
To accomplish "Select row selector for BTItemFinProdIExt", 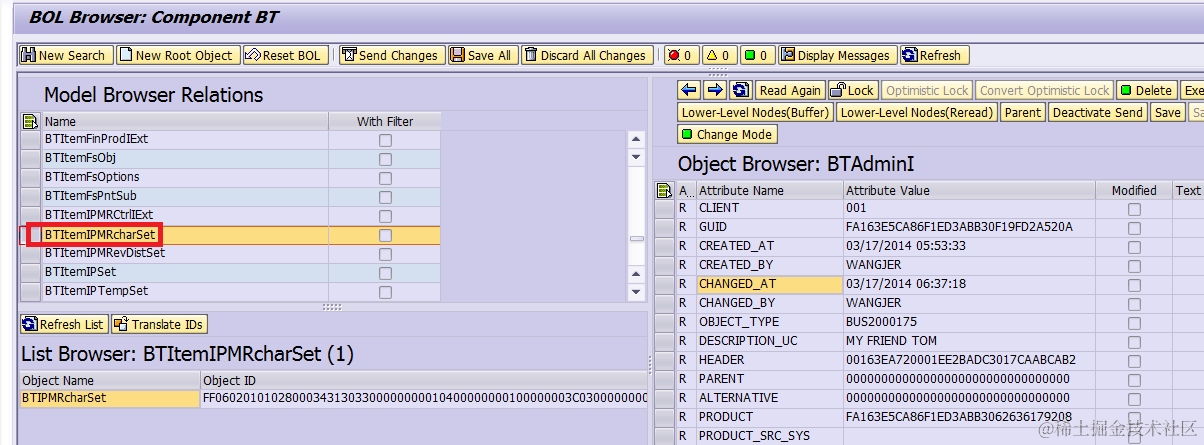I will point(31,140).
